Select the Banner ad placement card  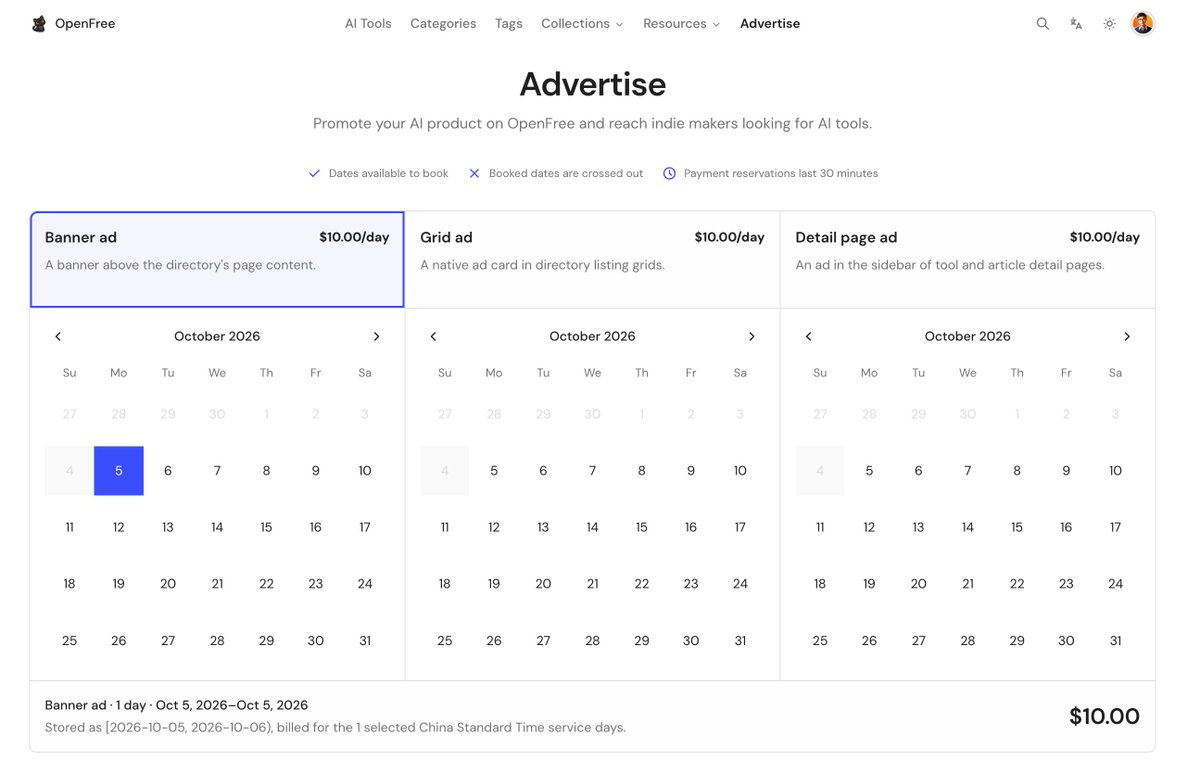[x=217, y=259]
